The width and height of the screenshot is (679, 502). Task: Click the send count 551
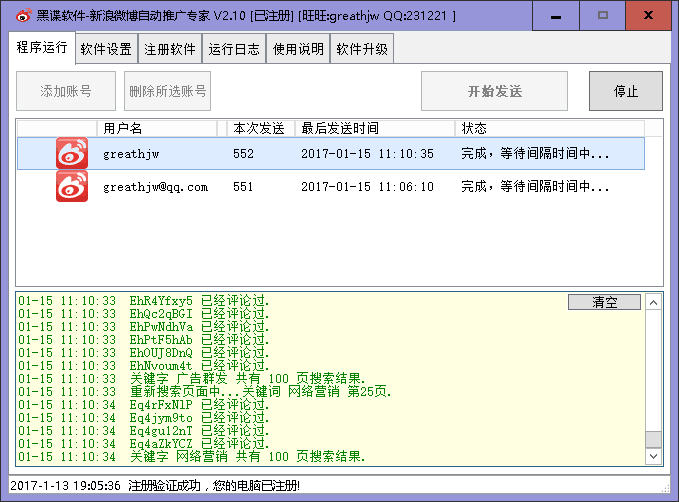coord(243,187)
